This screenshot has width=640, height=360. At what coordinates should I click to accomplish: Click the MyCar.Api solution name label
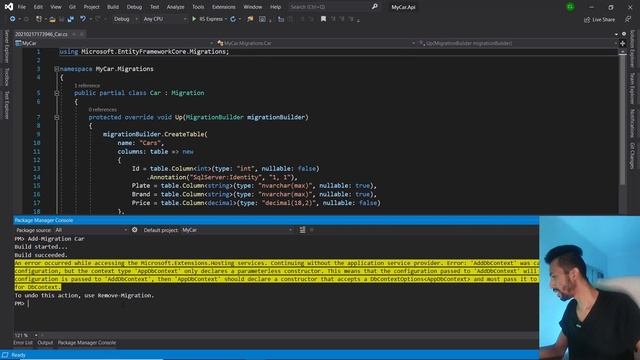click(x=403, y=7)
